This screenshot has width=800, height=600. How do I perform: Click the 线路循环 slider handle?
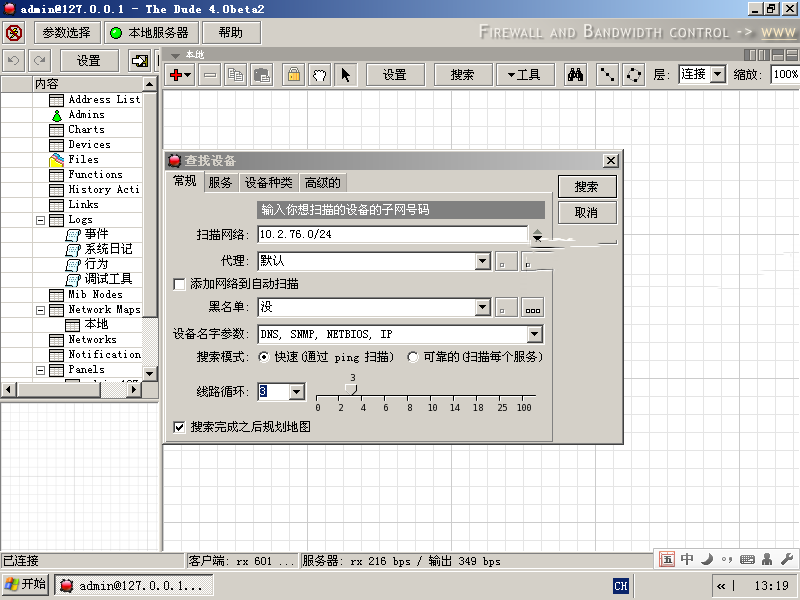click(x=351, y=387)
